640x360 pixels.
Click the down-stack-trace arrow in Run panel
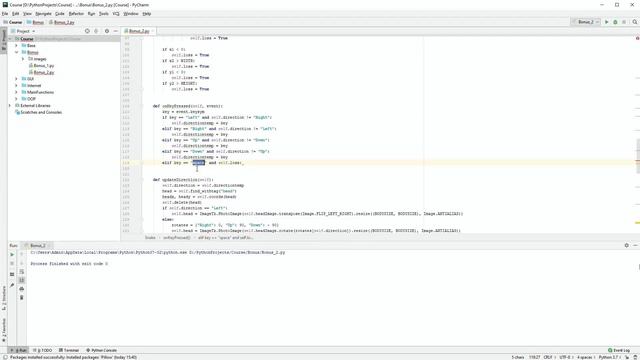pyautogui.click(x=22, y=263)
